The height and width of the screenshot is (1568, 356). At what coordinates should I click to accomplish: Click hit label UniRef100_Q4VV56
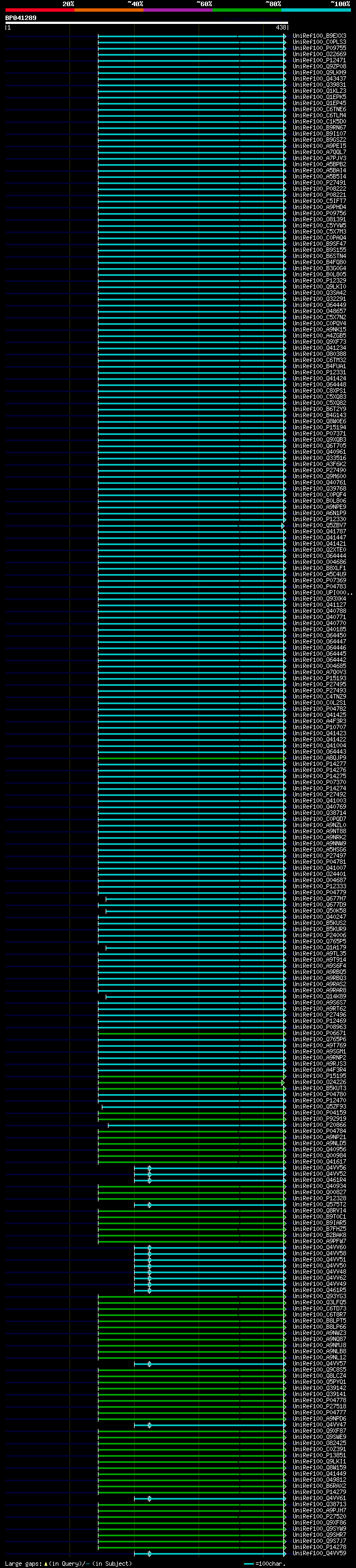pyautogui.click(x=319, y=1168)
